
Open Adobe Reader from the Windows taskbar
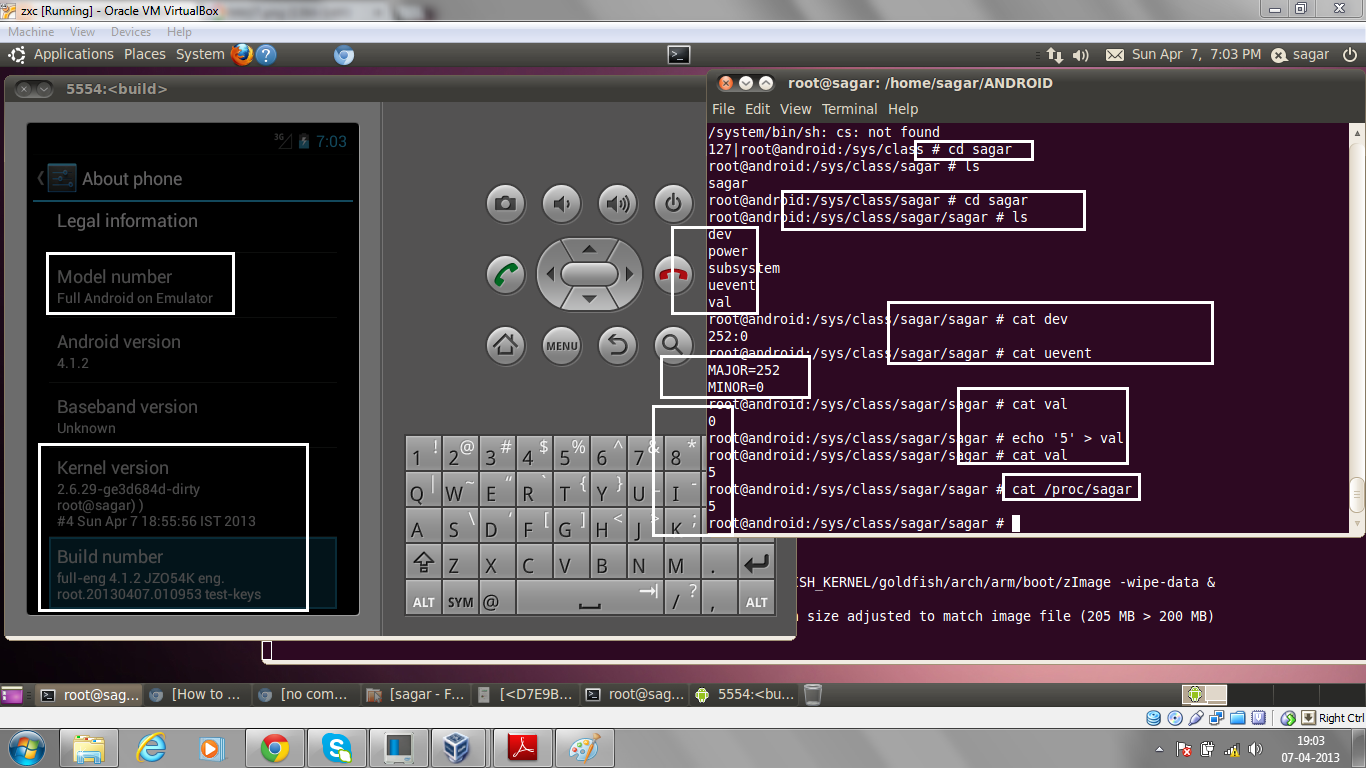click(521, 747)
